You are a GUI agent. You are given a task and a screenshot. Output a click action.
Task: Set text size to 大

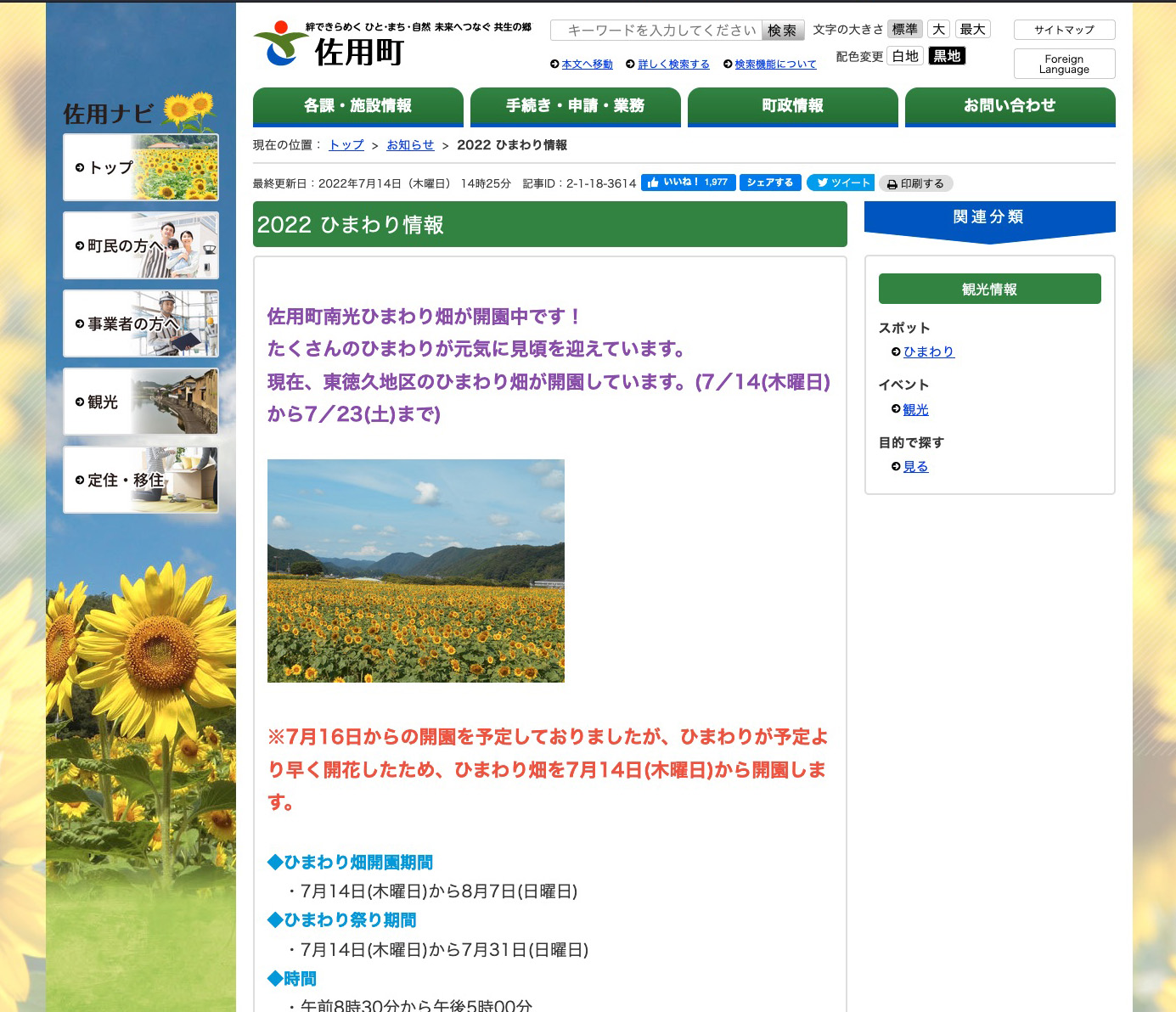[938, 30]
